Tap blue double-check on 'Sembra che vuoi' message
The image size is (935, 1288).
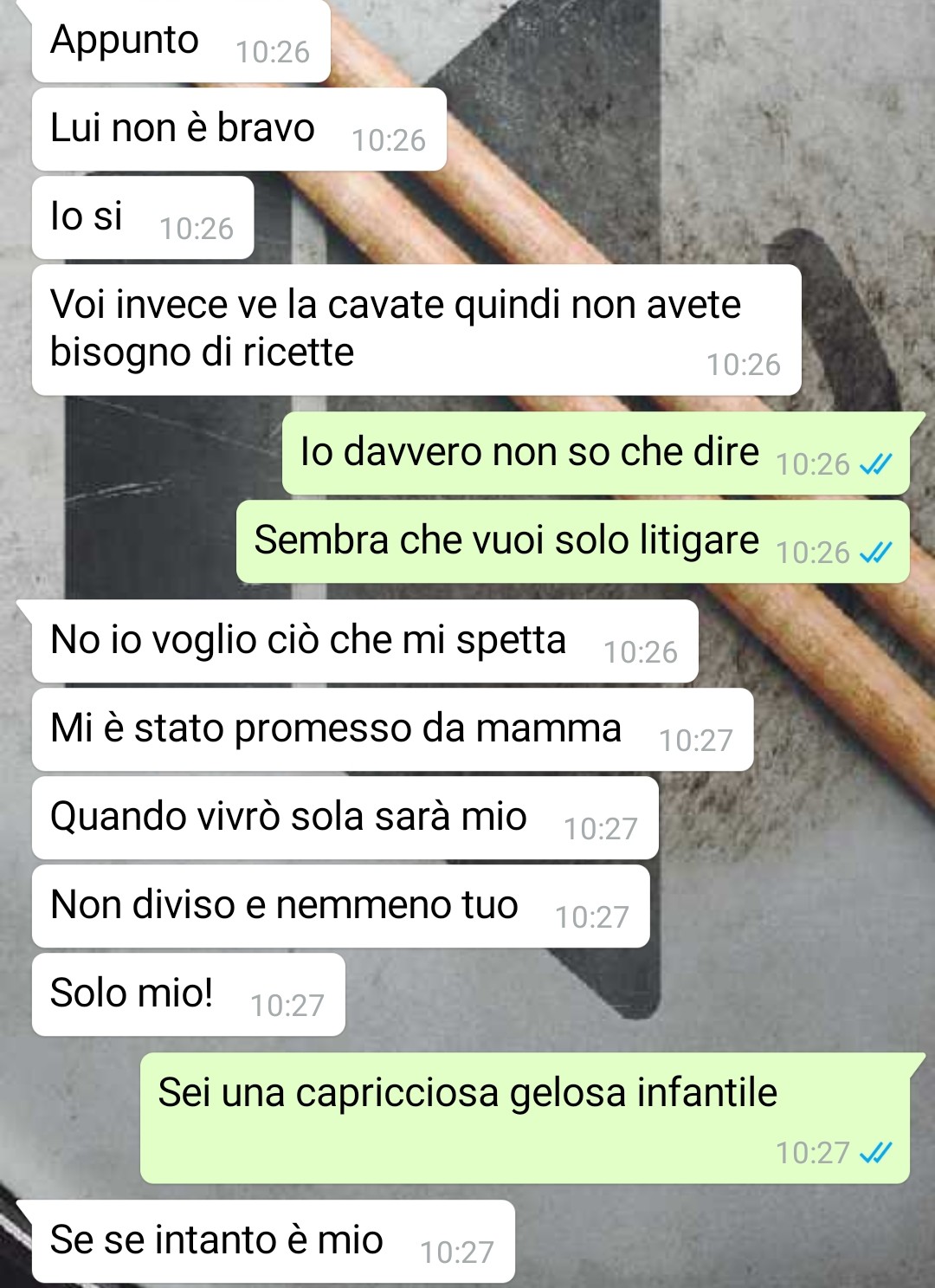point(875,553)
